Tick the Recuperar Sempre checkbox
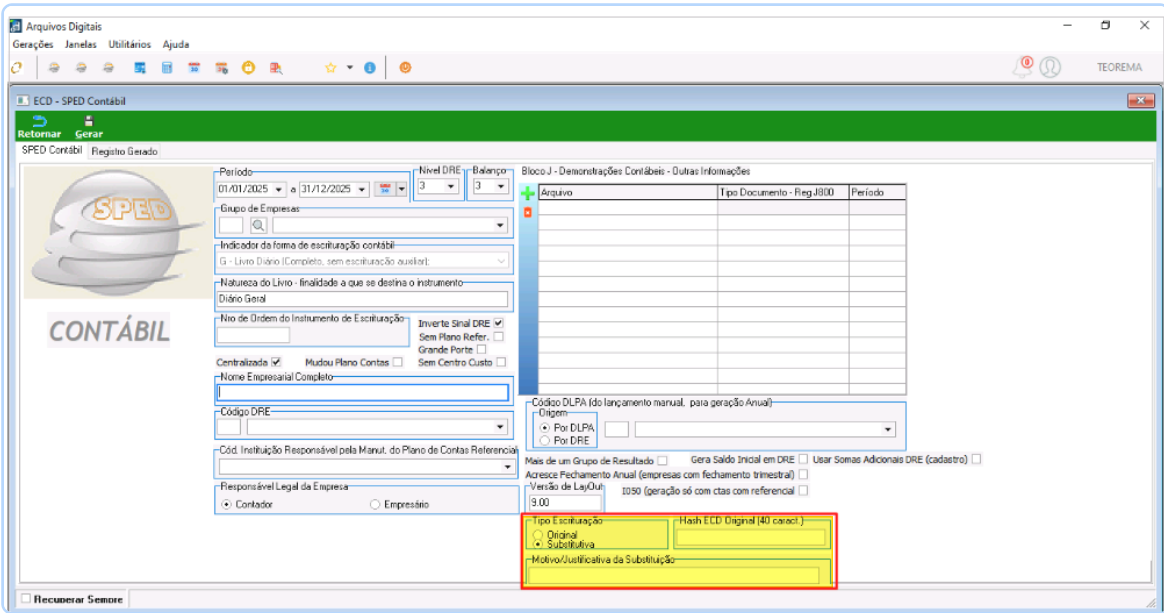Viewport: 1164px width, 613px height. point(26,598)
